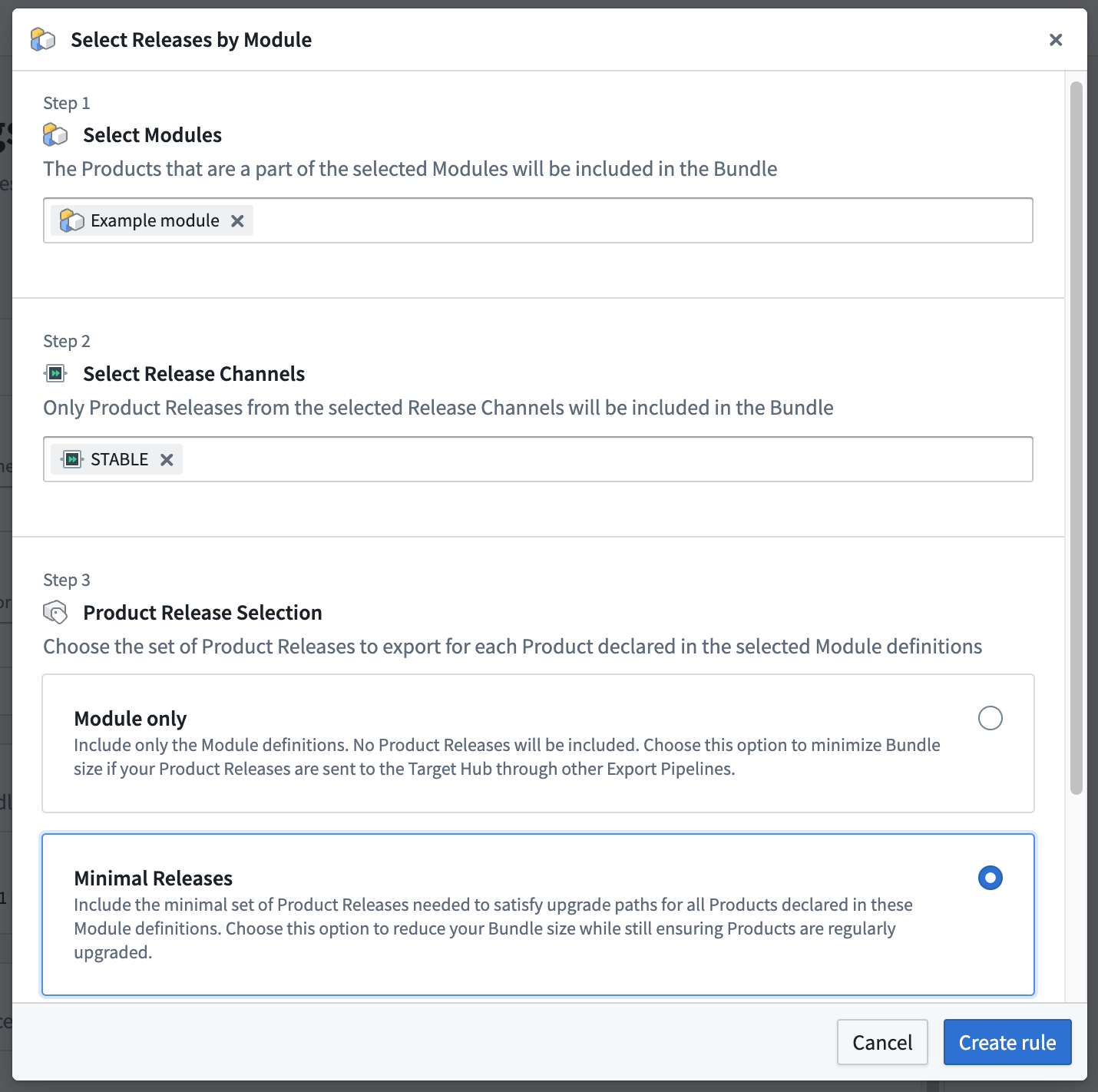Click the STABLE tag text
The image size is (1098, 1092).
(119, 459)
